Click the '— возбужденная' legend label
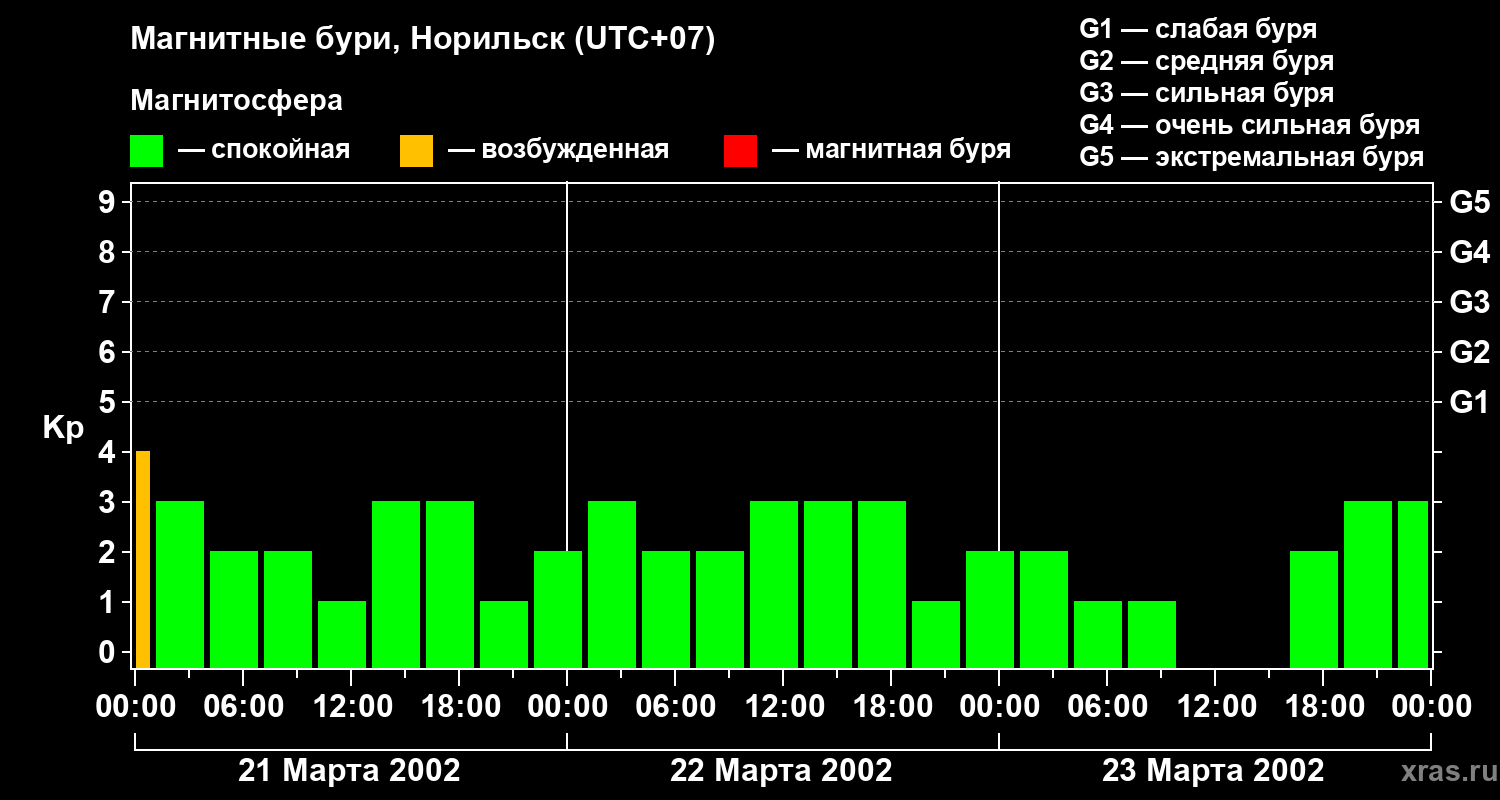The image size is (1500, 800). tap(558, 150)
